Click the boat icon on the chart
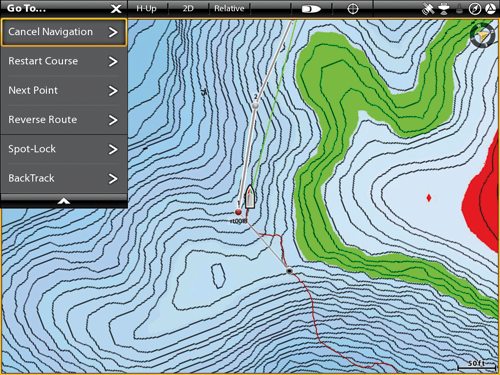 click(x=250, y=197)
